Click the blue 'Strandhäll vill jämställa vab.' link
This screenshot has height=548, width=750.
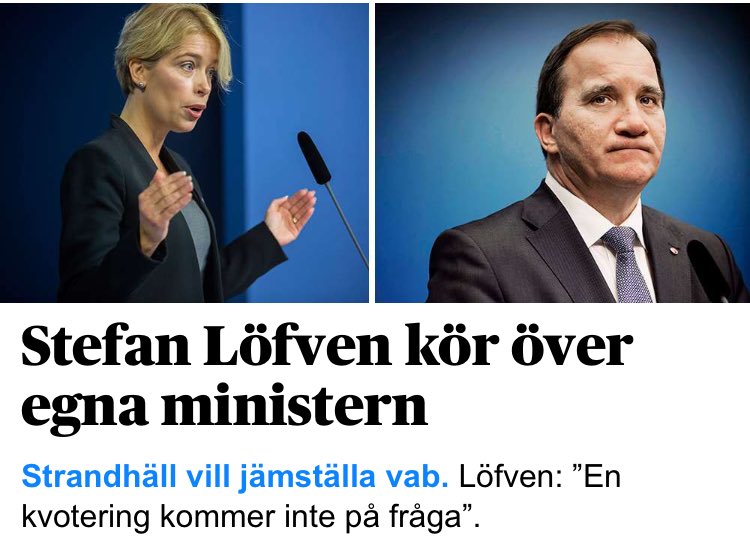tap(235, 476)
